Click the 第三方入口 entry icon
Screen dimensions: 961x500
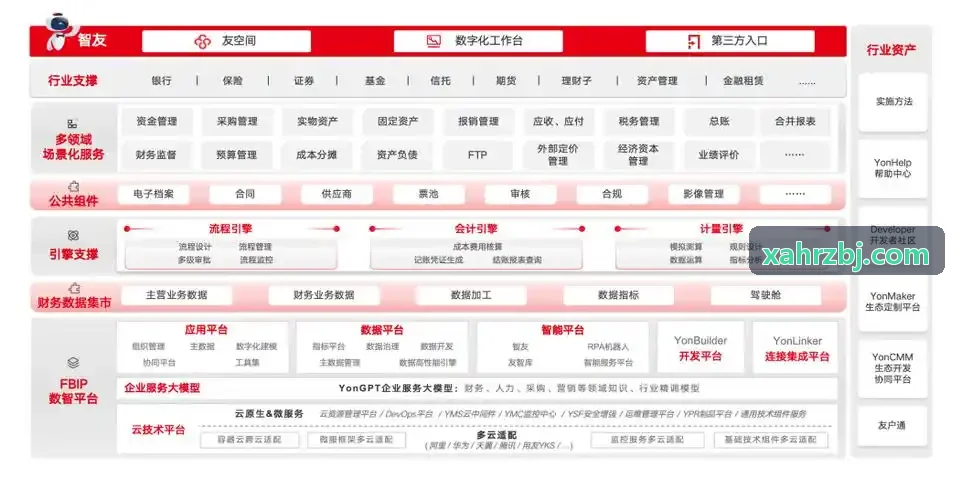click(694, 41)
